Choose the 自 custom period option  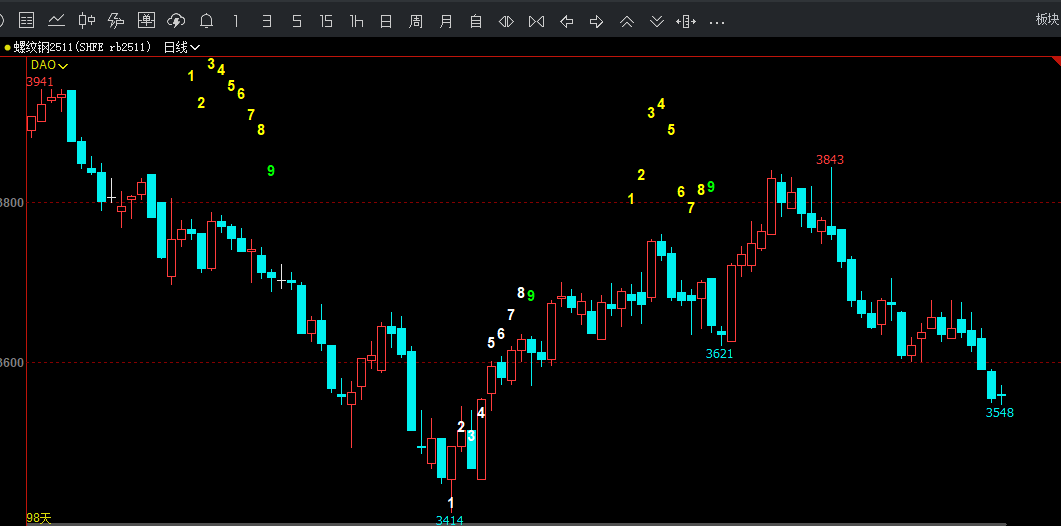pos(476,21)
